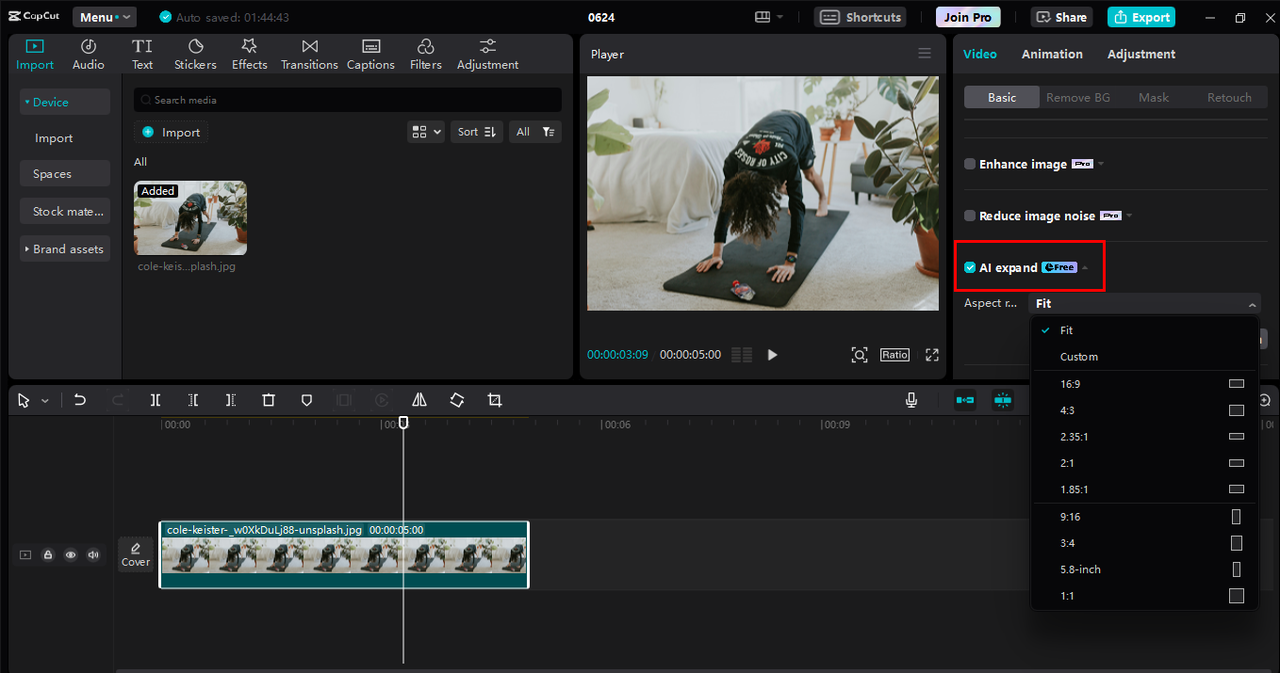Open the Ratio options in player
Viewport: 1280px width, 673px height.
coord(895,355)
